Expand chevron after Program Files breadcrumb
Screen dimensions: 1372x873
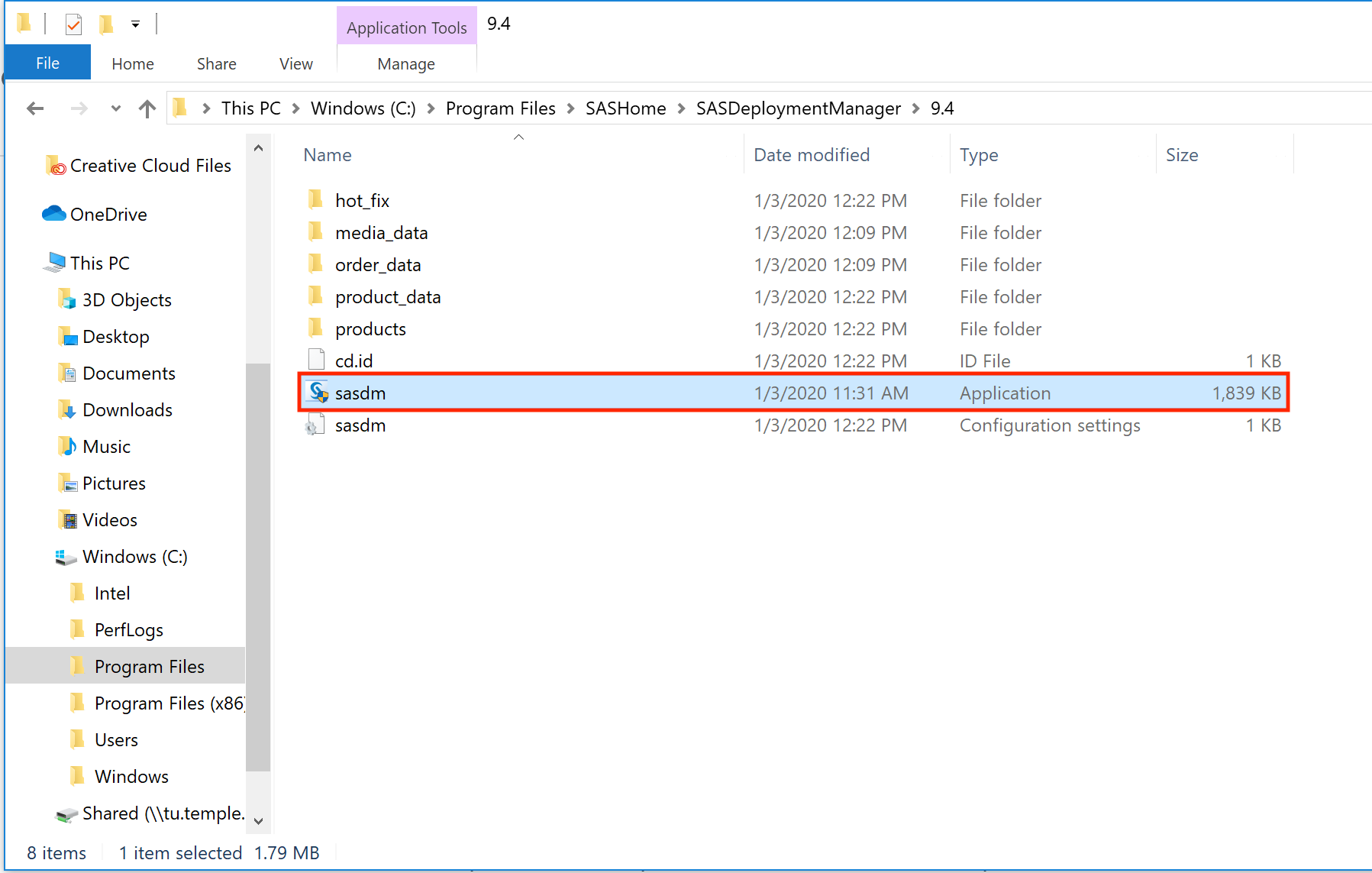tap(570, 108)
